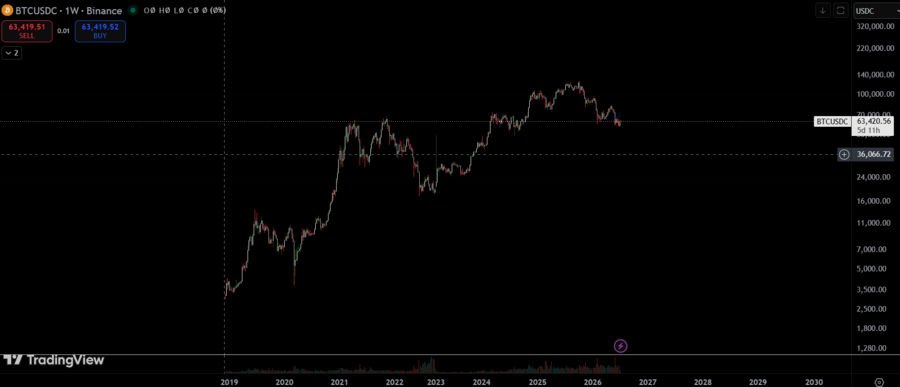Click the 63,420.56 current price label
Viewport: 900px width, 387px height.
coord(874,121)
